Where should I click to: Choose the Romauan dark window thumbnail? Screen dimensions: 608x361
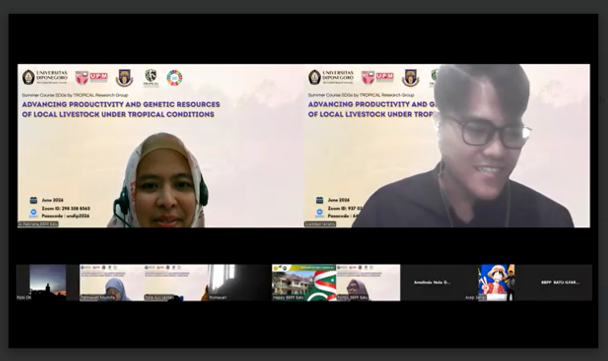point(240,283)
